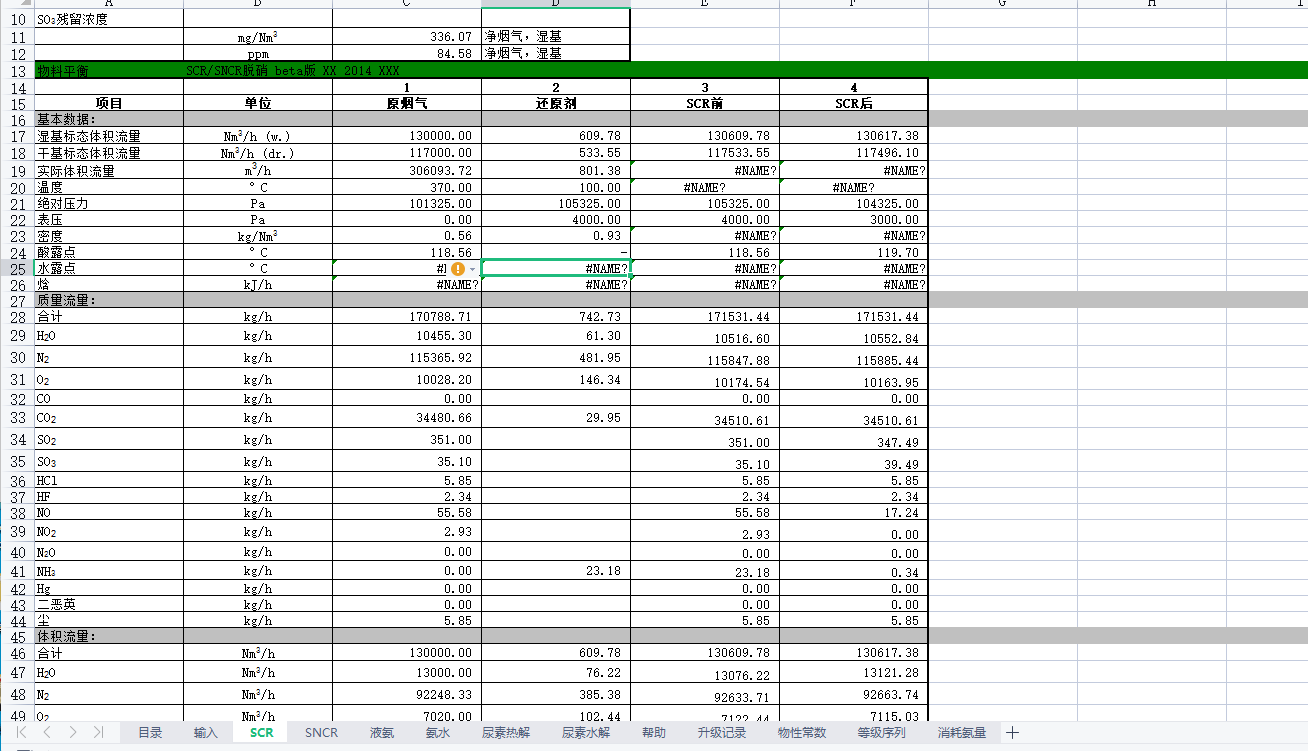The height and width of the screenshot is (751, 1308).
Task: Open the error options dropdown arrow beside warning icon
Action: (x=472, y=269)
